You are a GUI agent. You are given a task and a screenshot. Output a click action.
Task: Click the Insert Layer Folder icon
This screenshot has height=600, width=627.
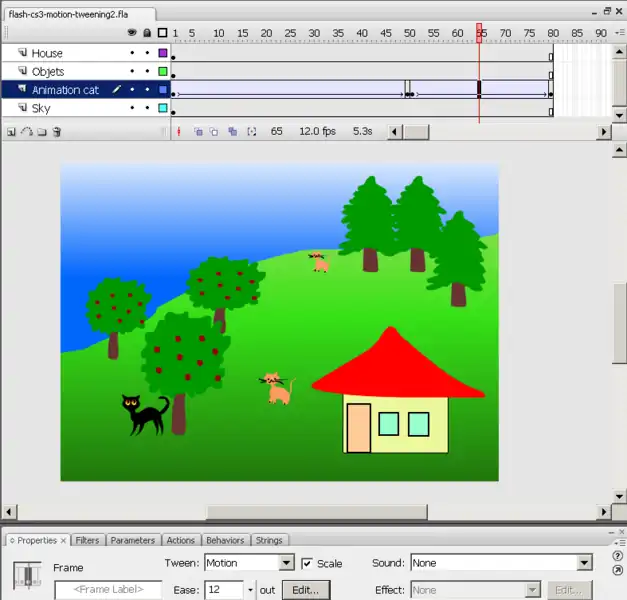(x=41, y=132)
